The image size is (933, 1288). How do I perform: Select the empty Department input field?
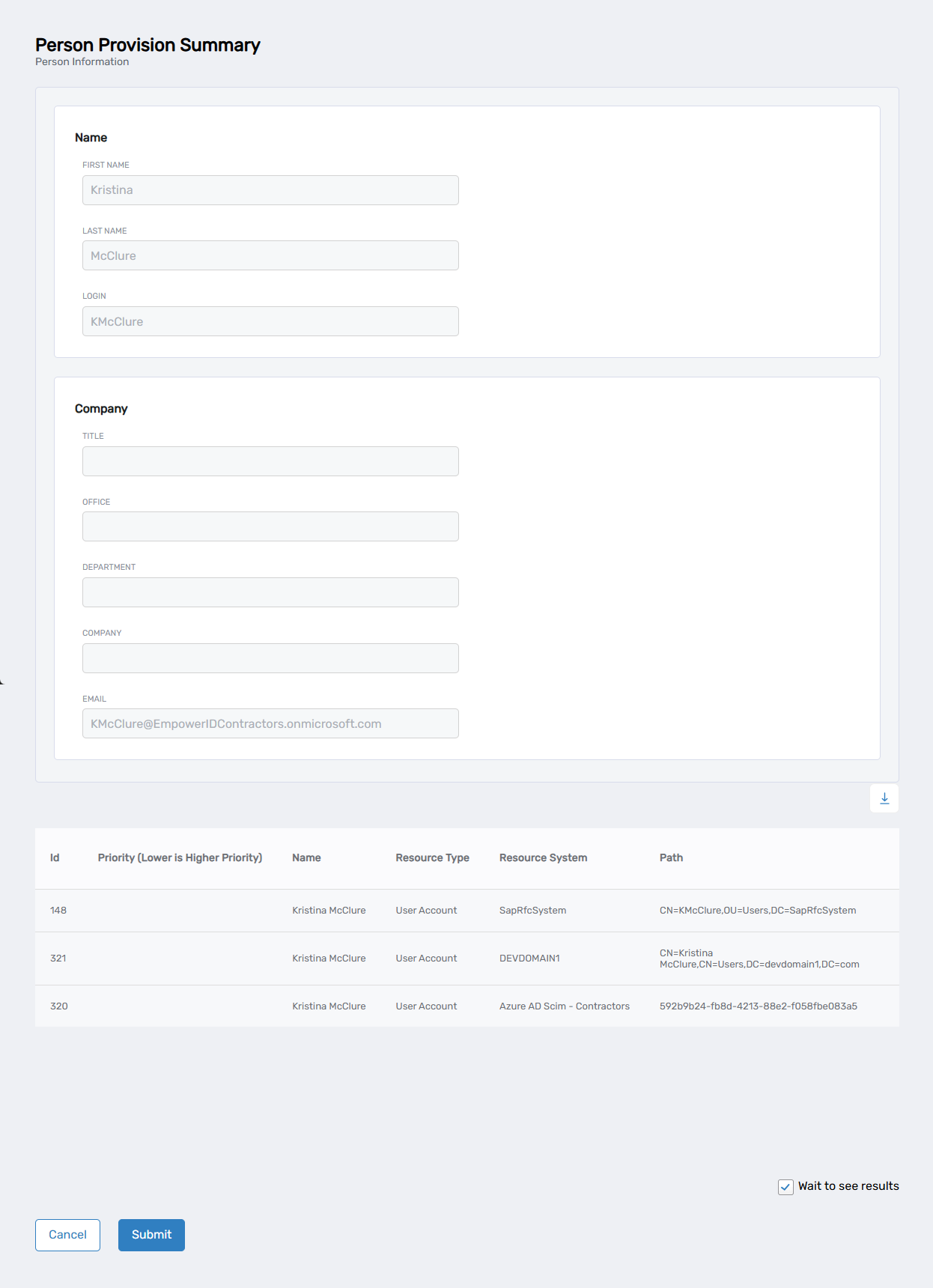click(x=270, y=592)
